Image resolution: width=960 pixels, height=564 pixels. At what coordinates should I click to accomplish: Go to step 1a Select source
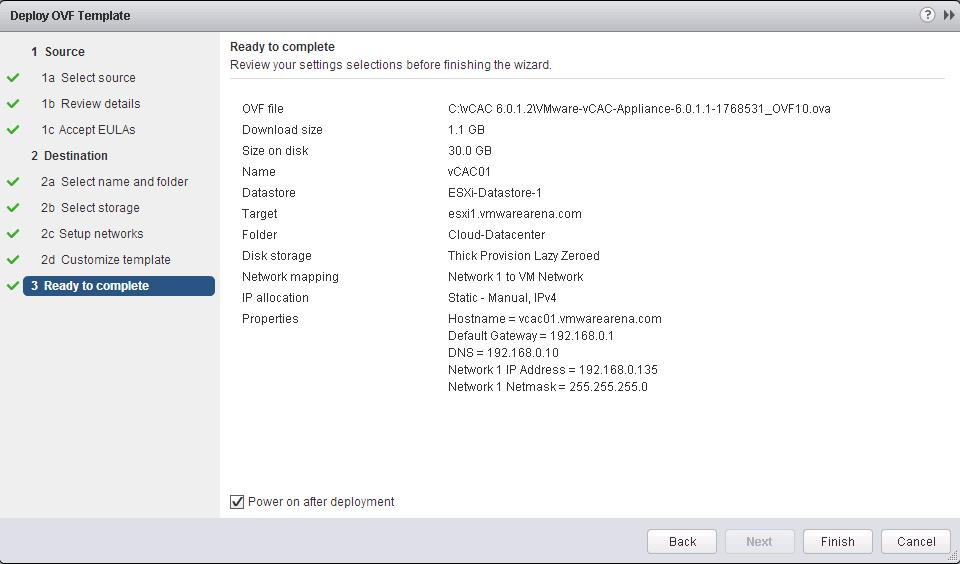coord(88,78)
